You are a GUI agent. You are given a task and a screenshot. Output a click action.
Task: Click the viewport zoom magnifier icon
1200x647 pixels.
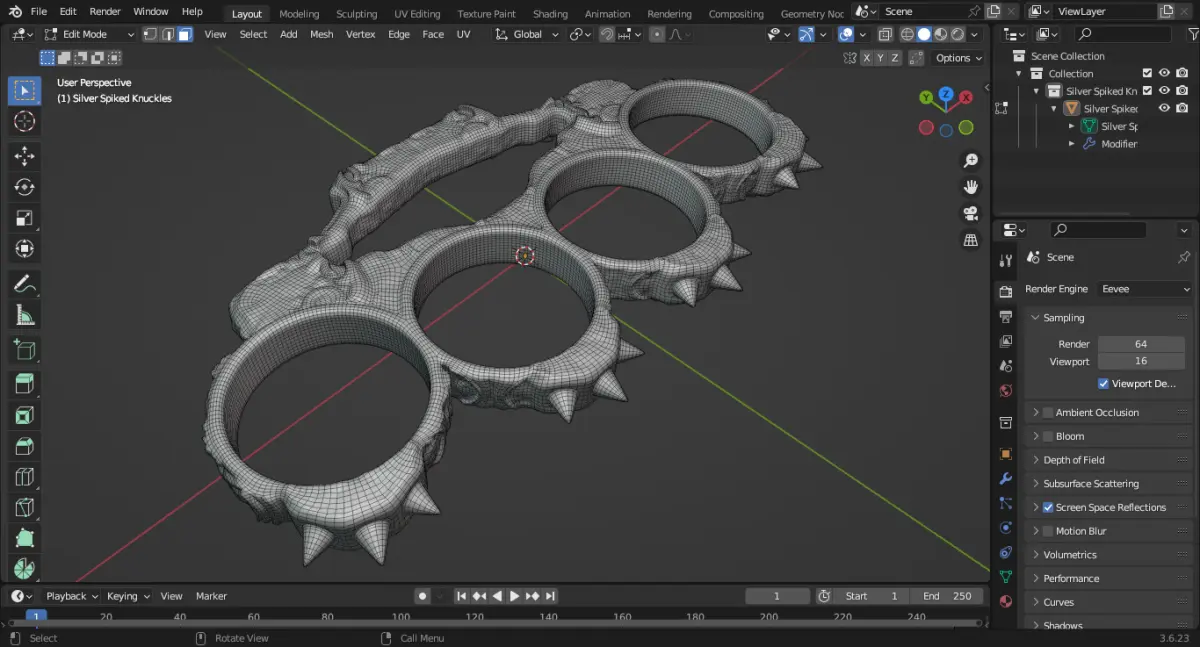tap(970, 161)
